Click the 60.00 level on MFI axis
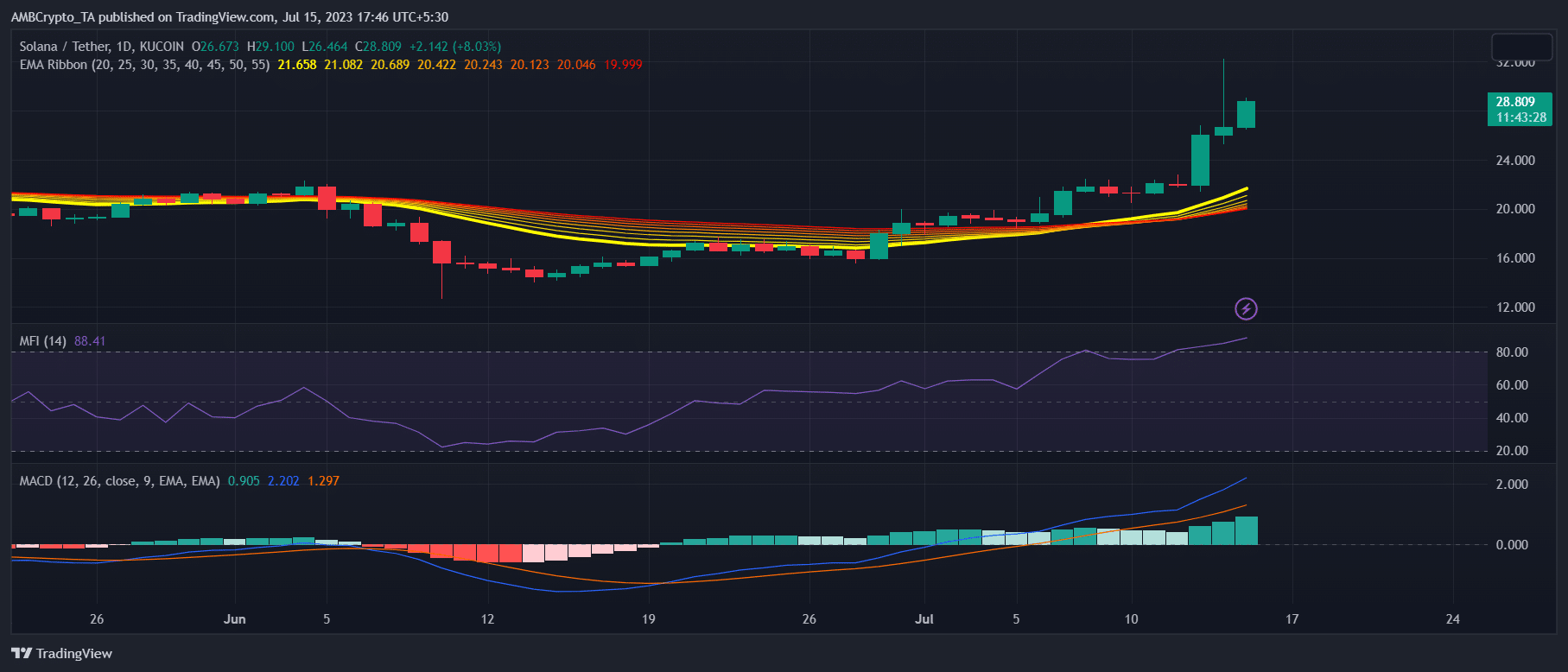1568x672 pixels. click(x=1513, y=385)
